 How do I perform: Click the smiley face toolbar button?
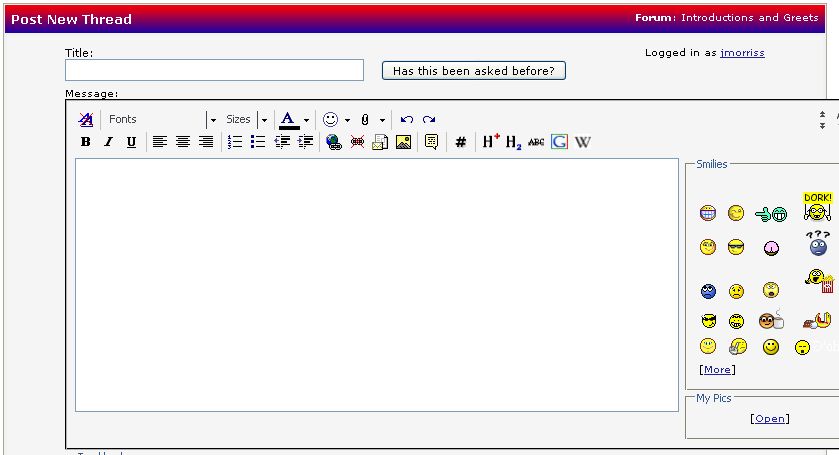(x=331, y=119)
